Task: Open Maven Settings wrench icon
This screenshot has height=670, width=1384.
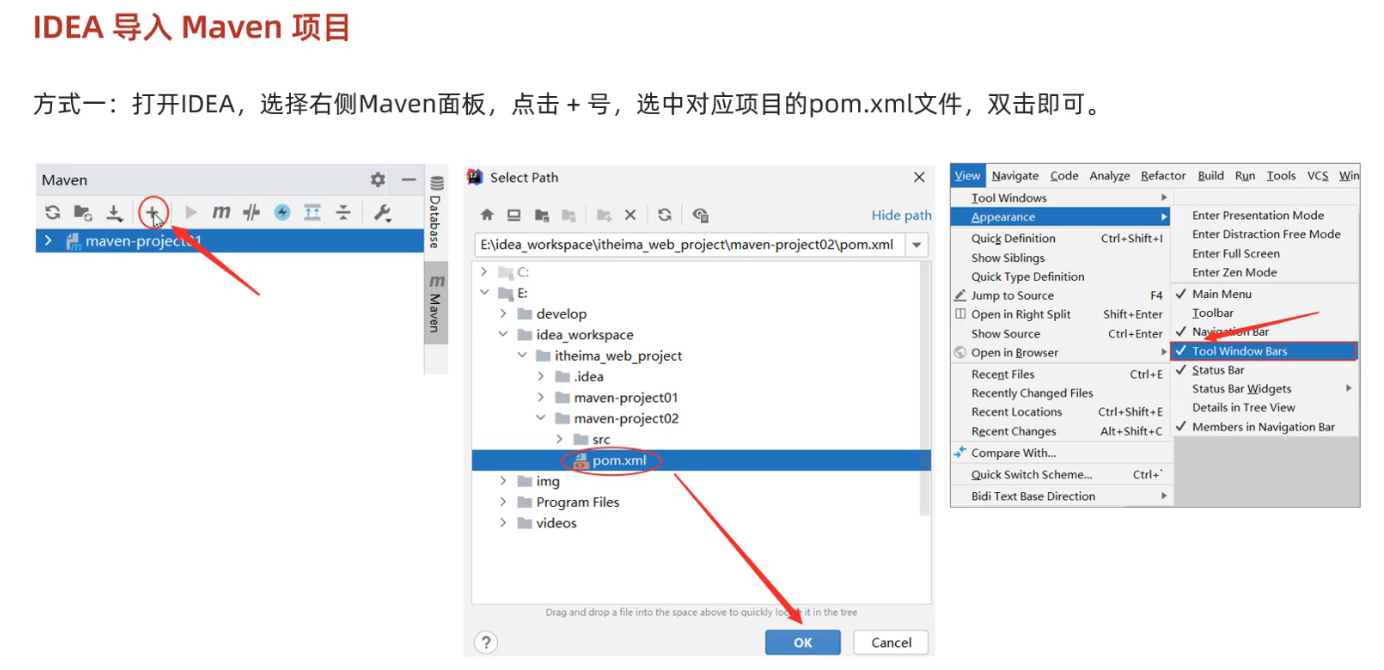Action: point(382,212)
